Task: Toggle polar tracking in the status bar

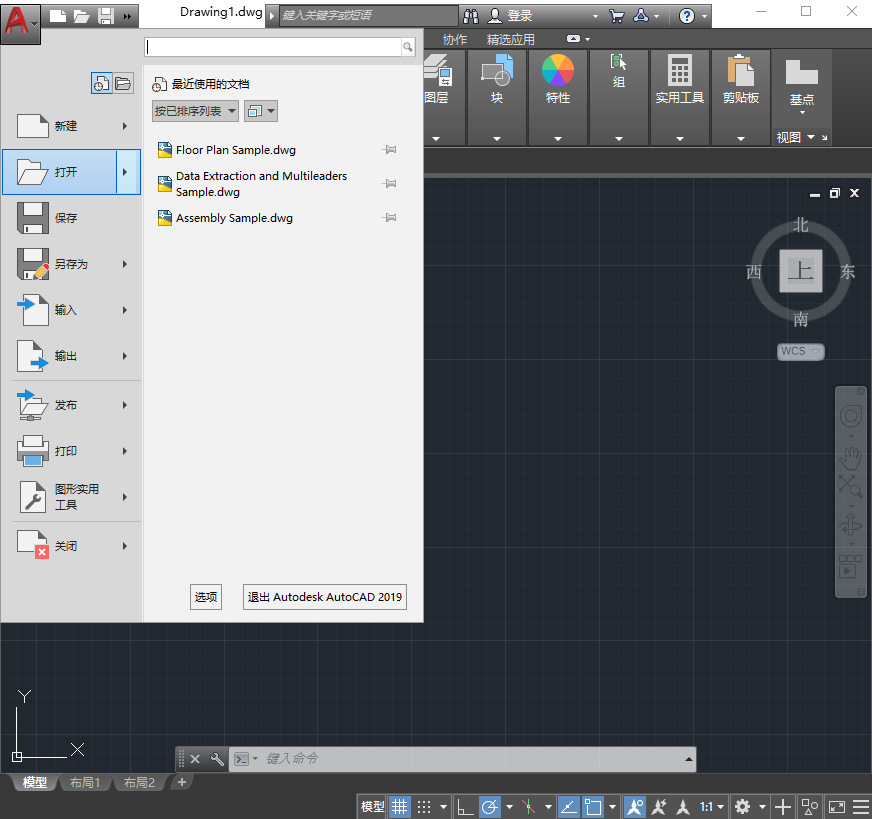Action: click(x=490, y=806)
